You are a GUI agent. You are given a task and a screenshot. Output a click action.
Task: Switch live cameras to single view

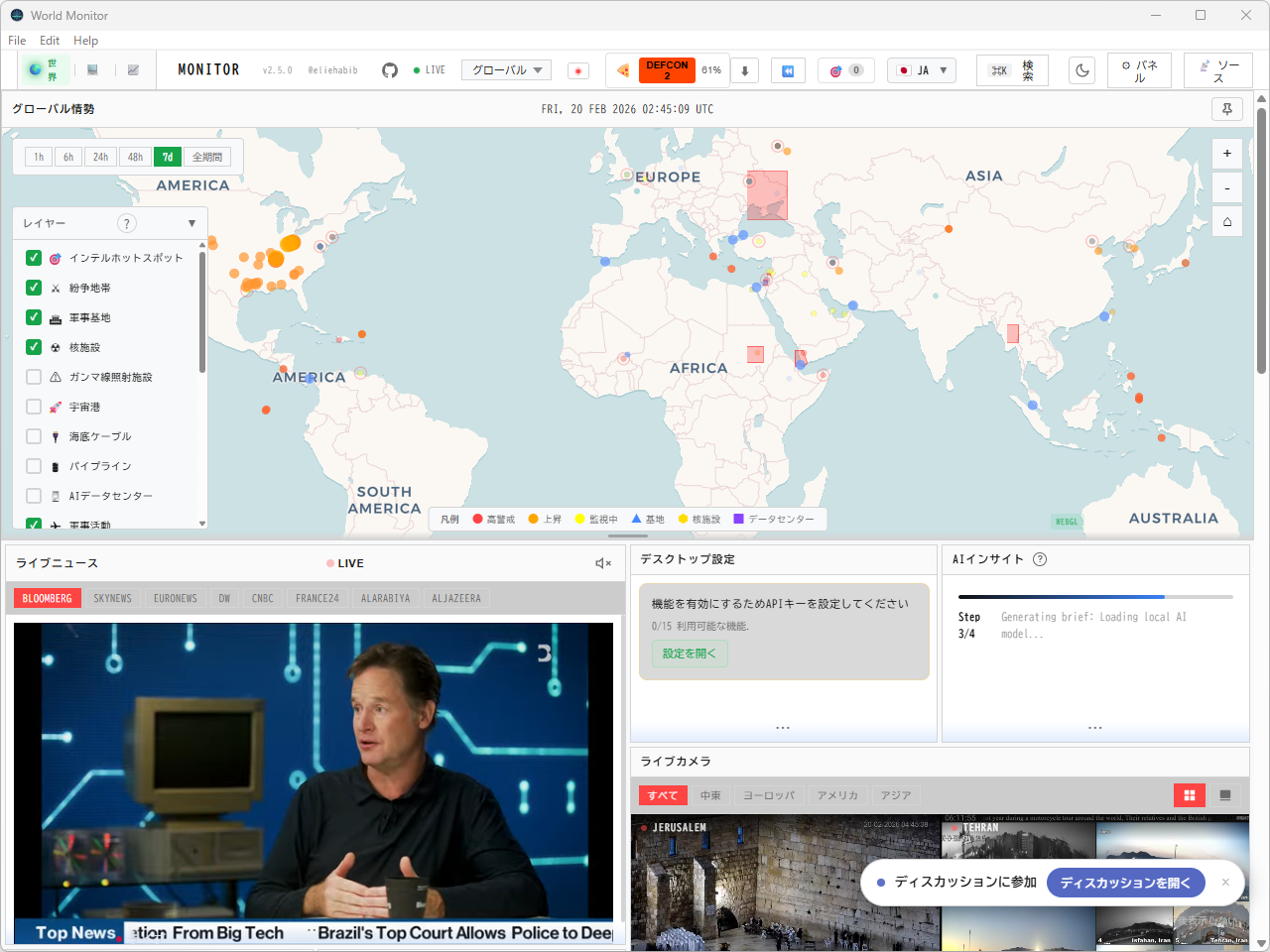[1225, 795]
